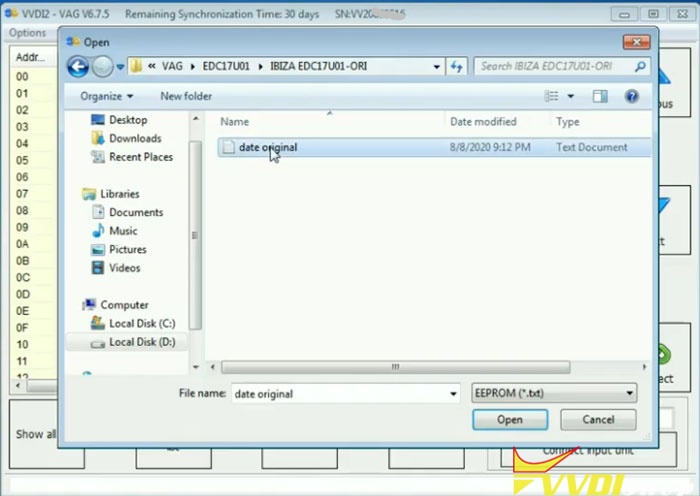Refresh the folder listing
Screen dimensions: 700x496
(x=456, y=67)
